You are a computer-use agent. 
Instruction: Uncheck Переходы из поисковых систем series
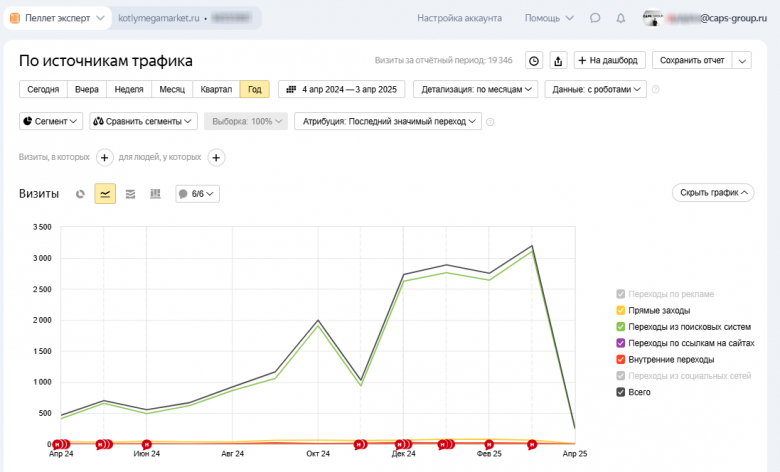621,327
